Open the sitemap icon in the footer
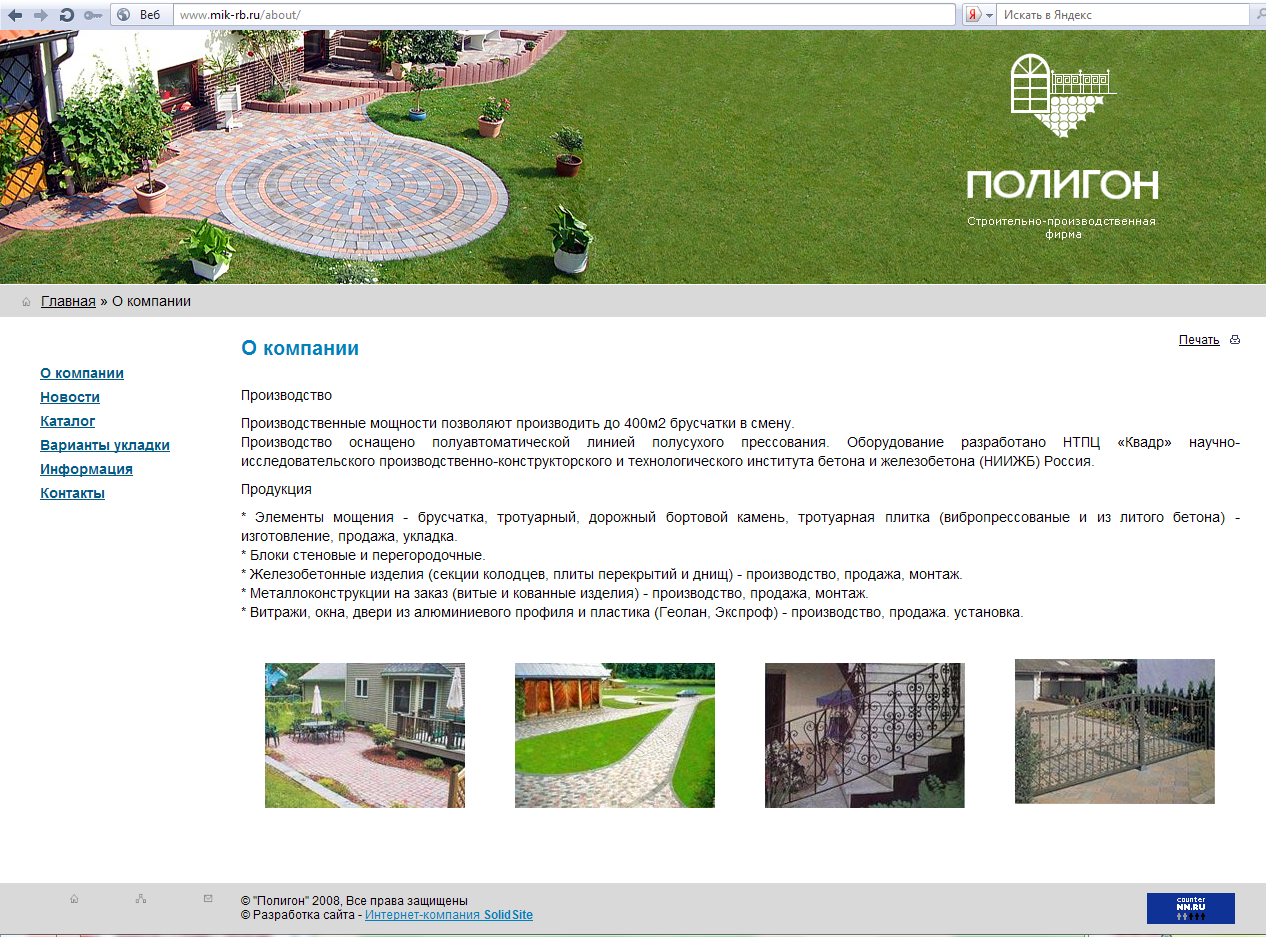The height and width of the screenshot is (937, 1266). pos(141,899)
